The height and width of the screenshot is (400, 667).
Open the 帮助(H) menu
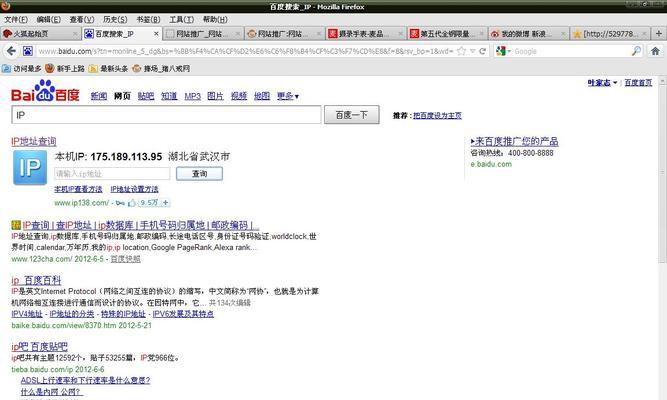(215, 20)
